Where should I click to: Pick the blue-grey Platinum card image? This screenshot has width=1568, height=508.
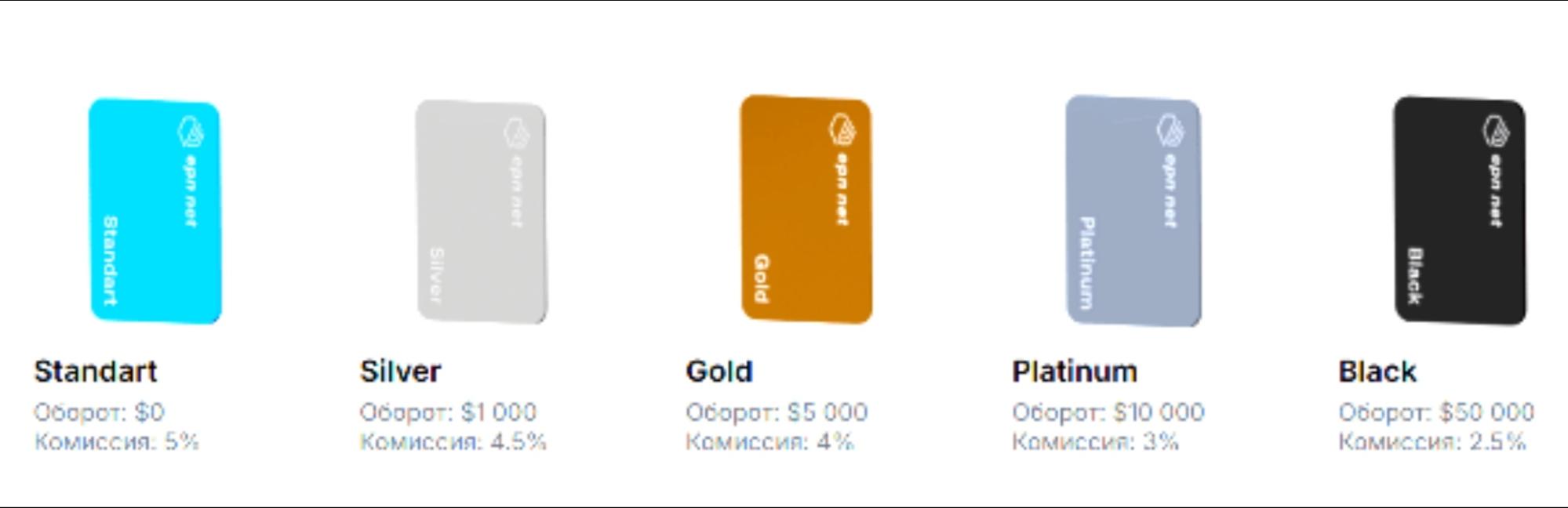[x=1133, y=211]
